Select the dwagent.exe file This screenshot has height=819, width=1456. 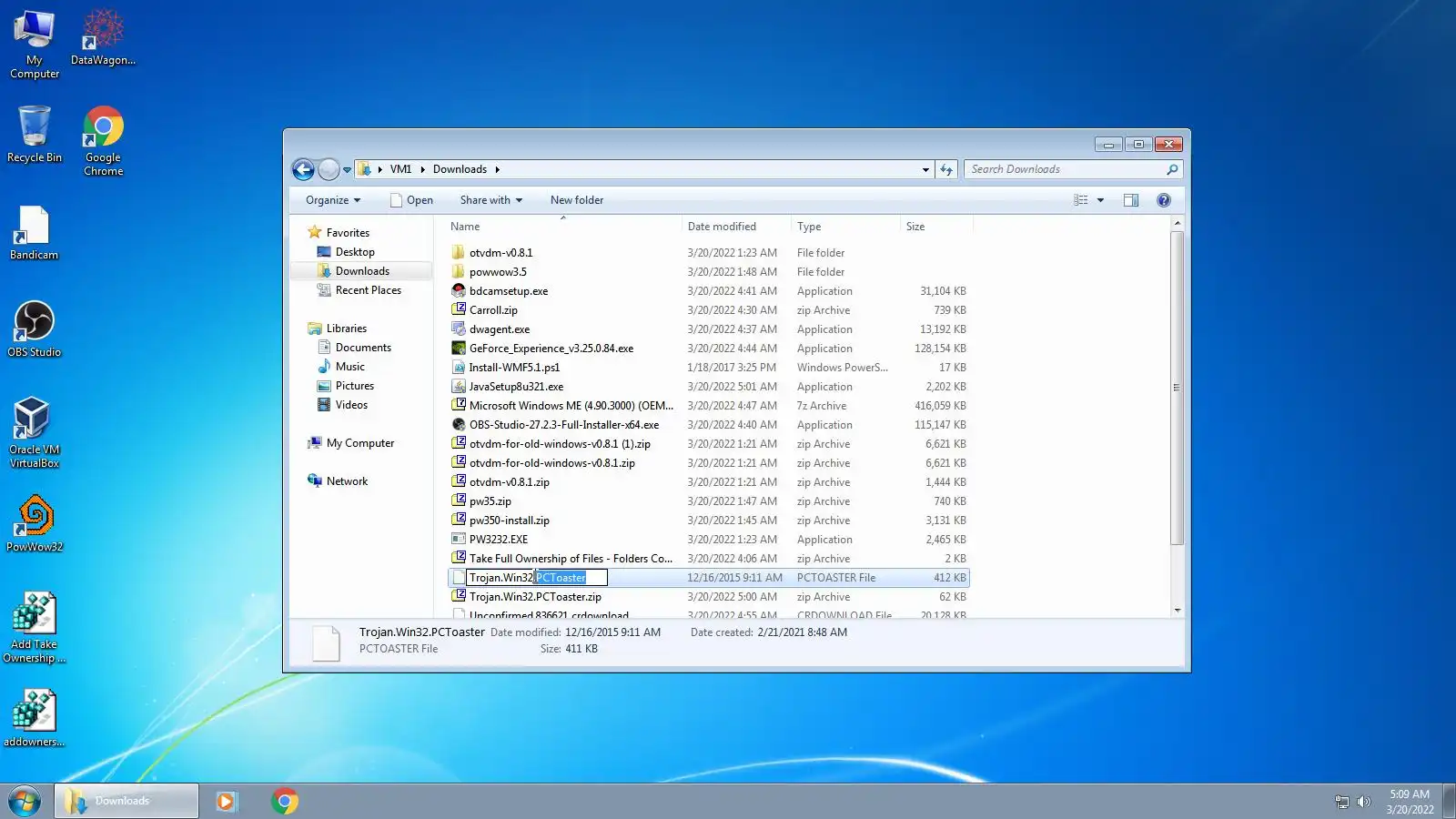click(x=500, y=329)
